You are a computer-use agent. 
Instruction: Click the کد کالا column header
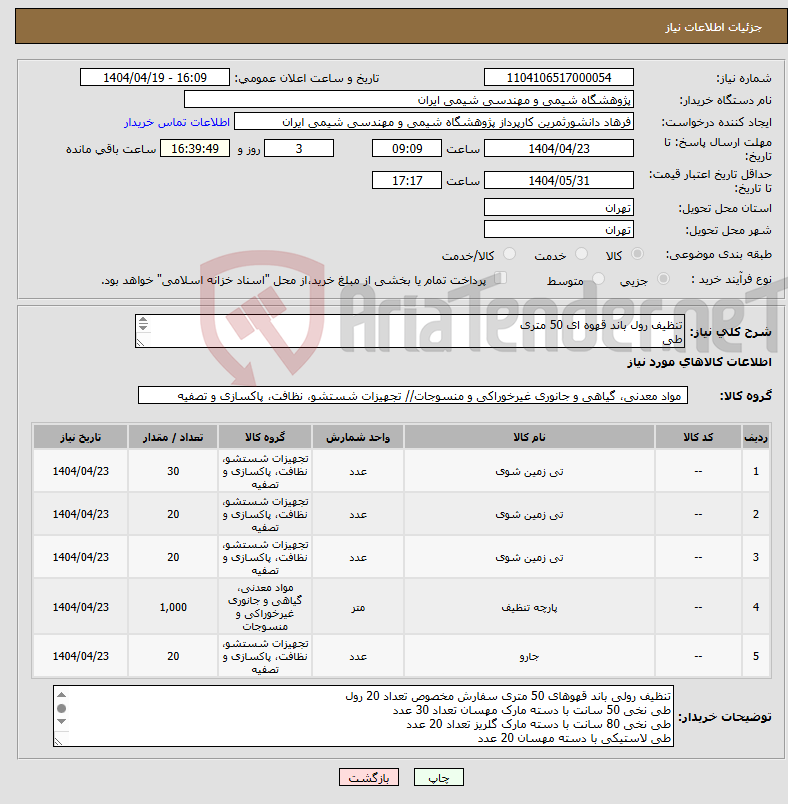698,437
